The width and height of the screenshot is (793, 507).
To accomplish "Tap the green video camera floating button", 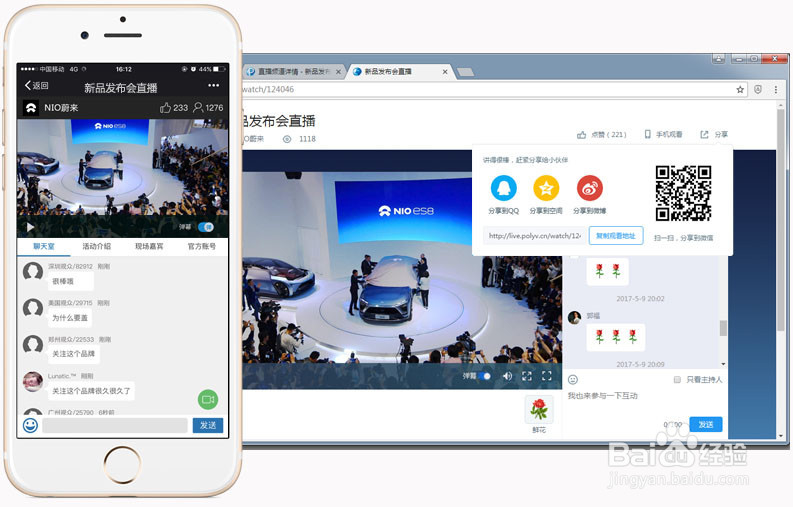I will [x=208, y=399].
